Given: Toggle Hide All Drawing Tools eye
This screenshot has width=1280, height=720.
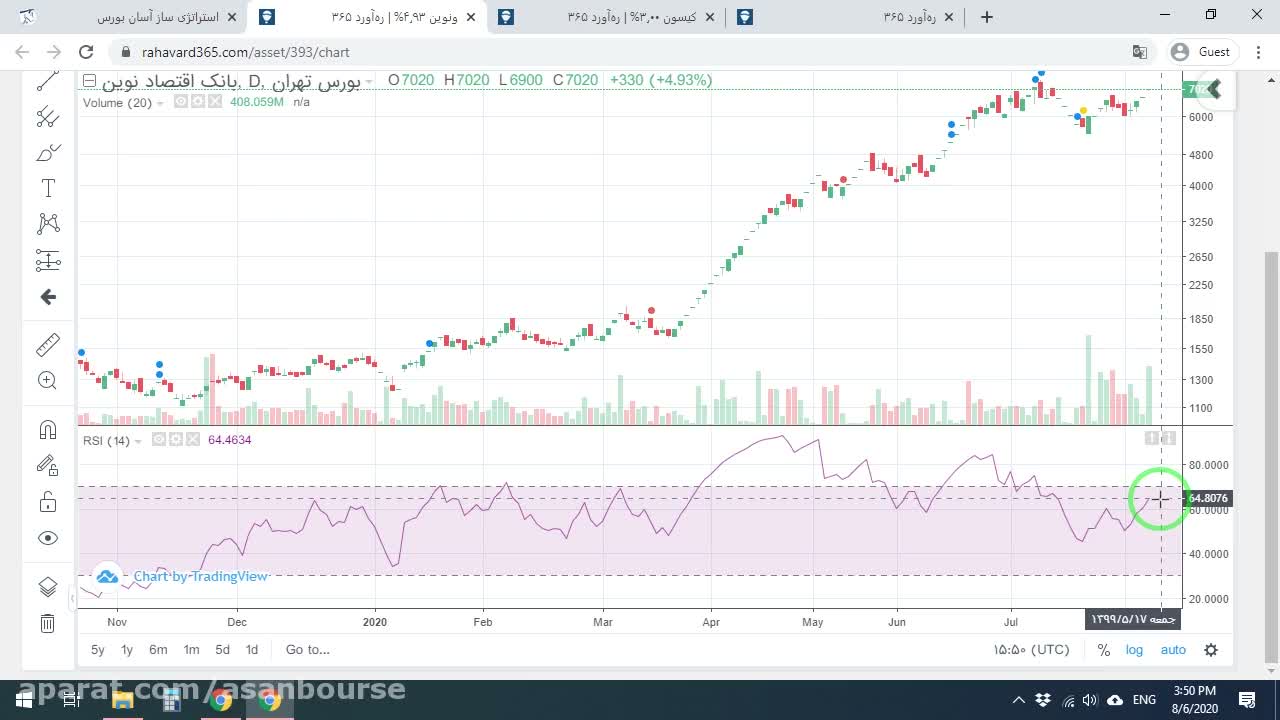Looking at the screenshot, I should coord(48,538).
